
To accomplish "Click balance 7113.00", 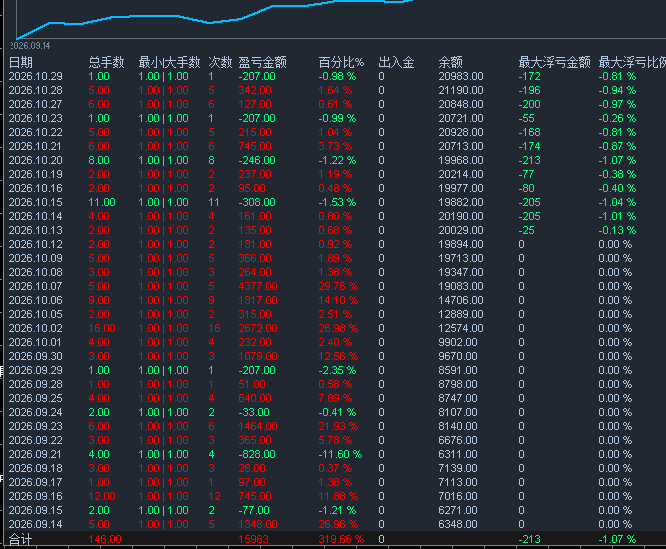I will point(457,483).
